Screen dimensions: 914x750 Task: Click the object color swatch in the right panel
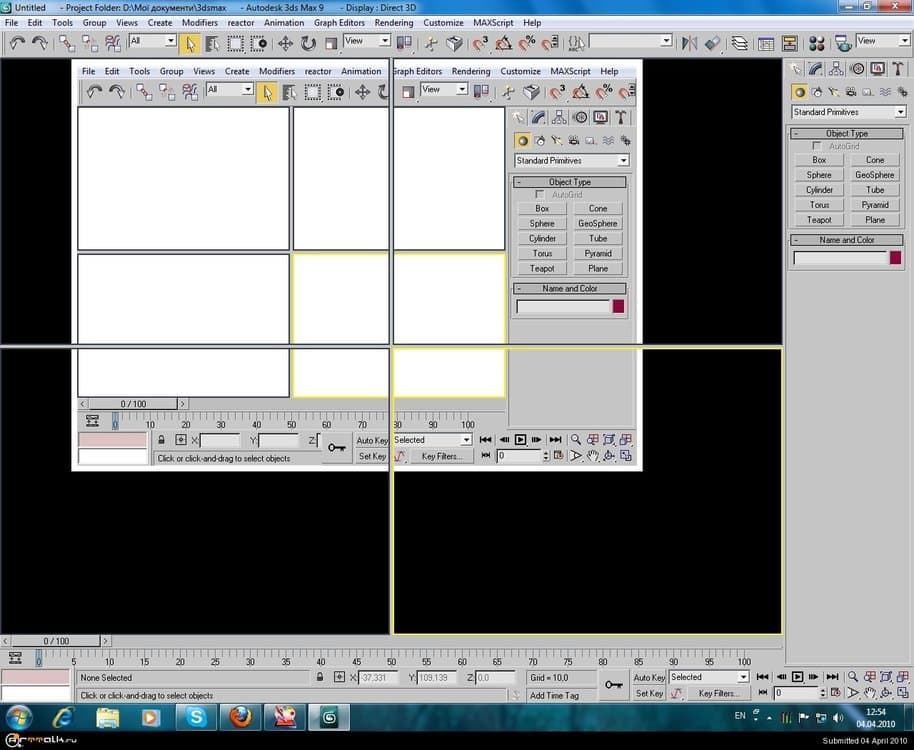click(898, 258)
